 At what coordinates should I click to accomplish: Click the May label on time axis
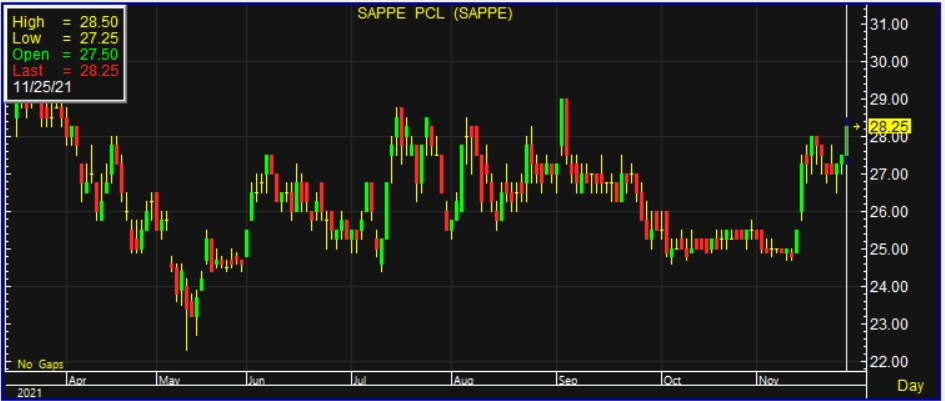pyautogui.click(x=167, y=380)
